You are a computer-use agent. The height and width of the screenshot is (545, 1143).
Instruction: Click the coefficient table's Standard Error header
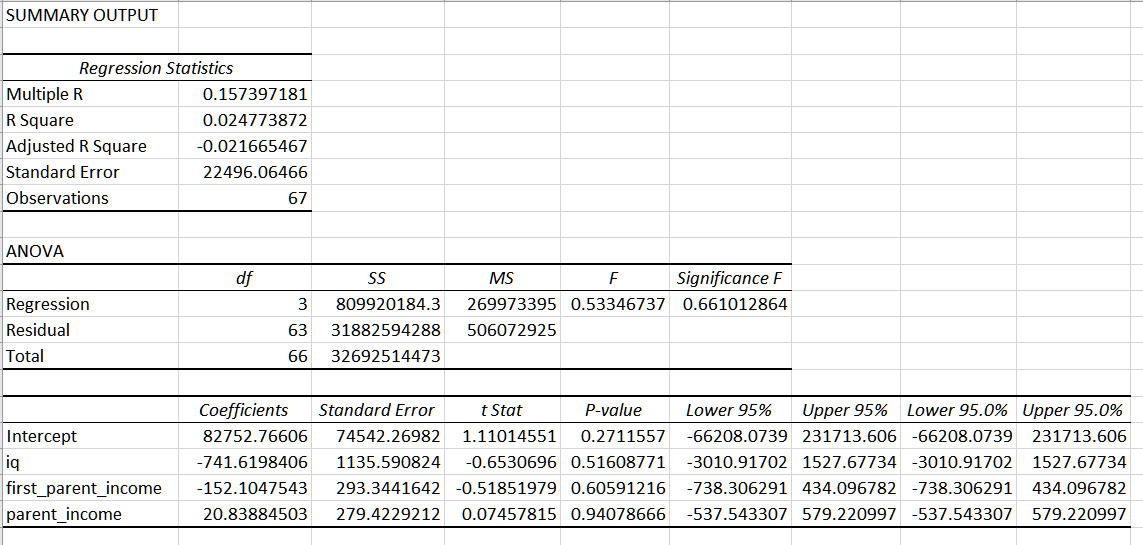377,410
